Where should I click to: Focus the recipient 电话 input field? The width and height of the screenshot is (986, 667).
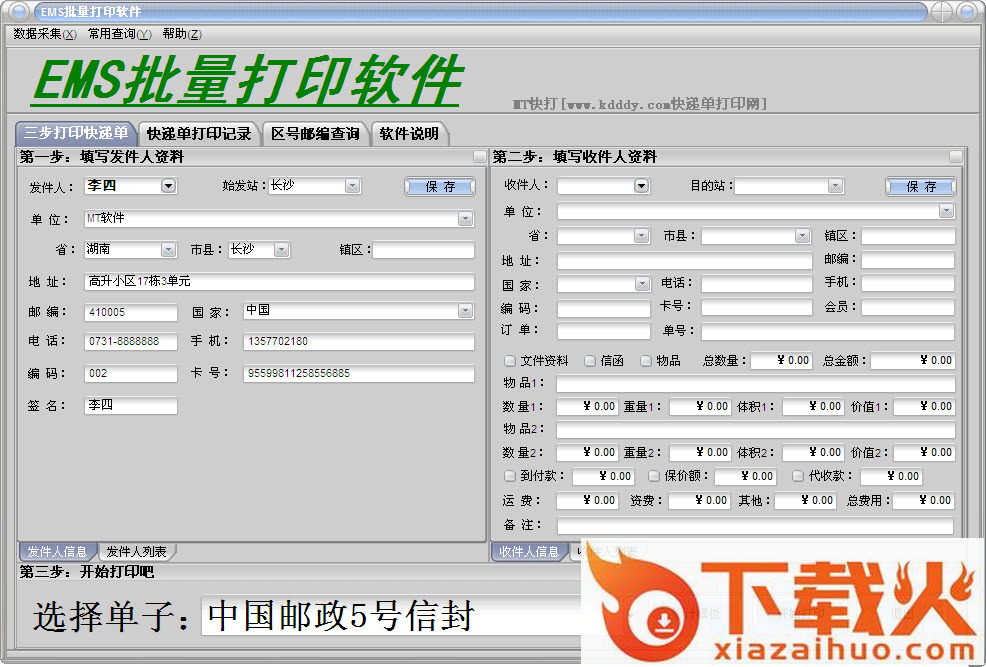[756, 284]
